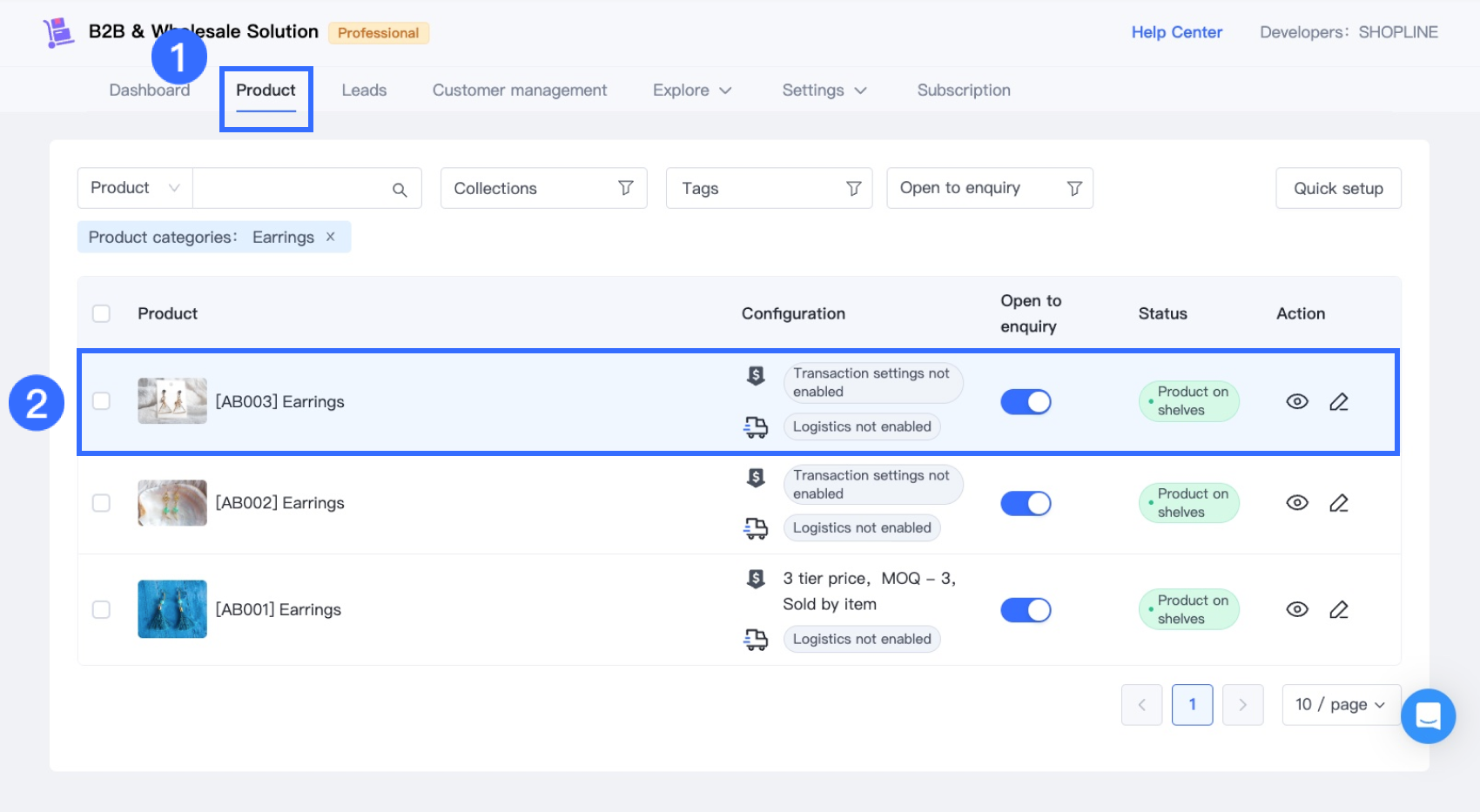Expand the Explore menu dropdown
Image resolution: width=1480 pixels, height=812 pixels.
(x=692, y=91)
